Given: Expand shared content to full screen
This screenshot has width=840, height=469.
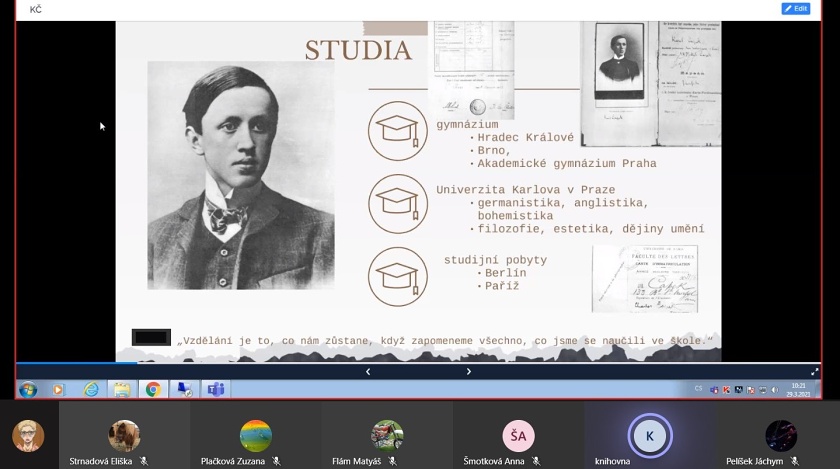Looking at the screenshot, I should point(814,372).
